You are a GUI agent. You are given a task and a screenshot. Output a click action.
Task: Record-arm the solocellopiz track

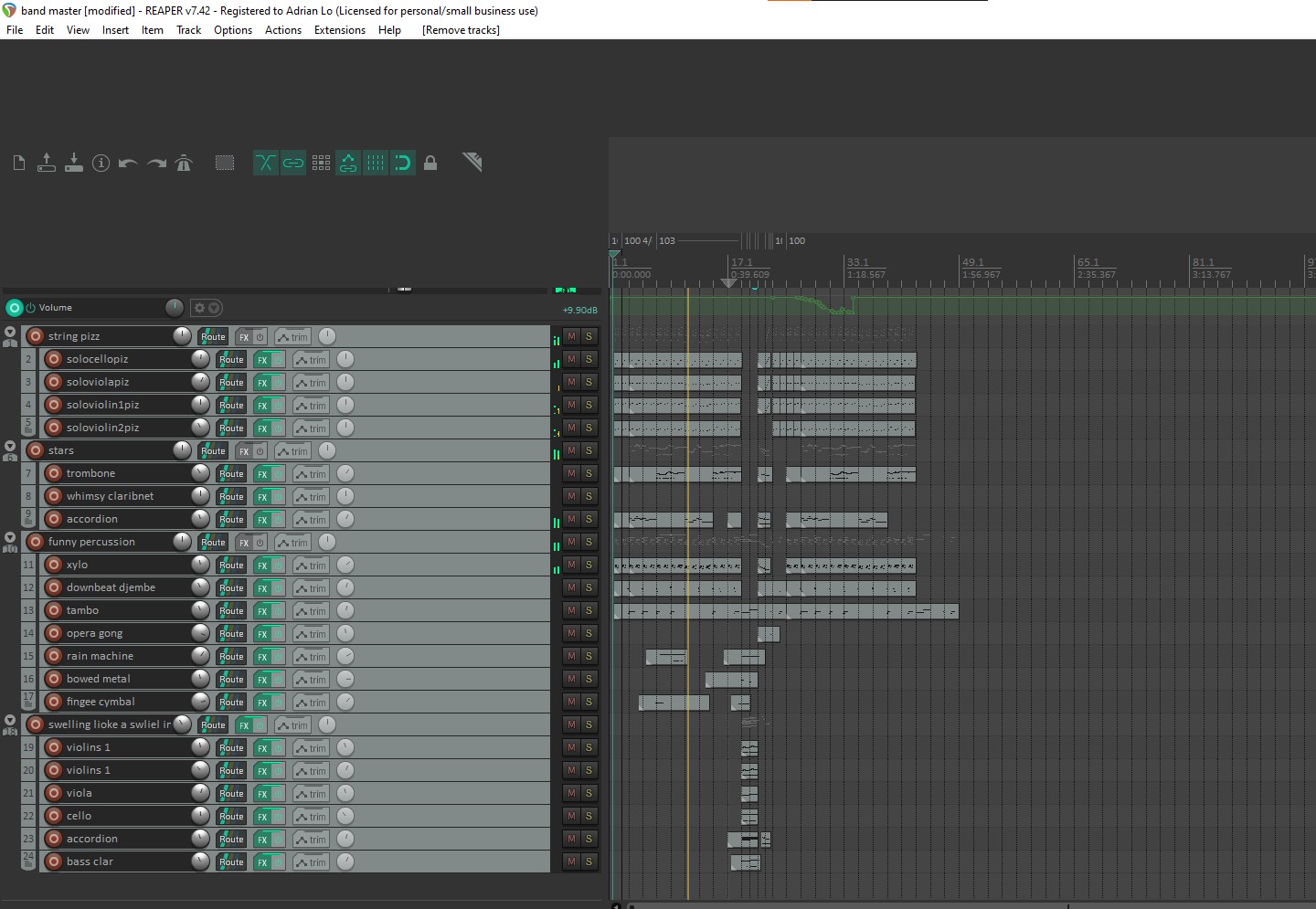click(54, 359)
